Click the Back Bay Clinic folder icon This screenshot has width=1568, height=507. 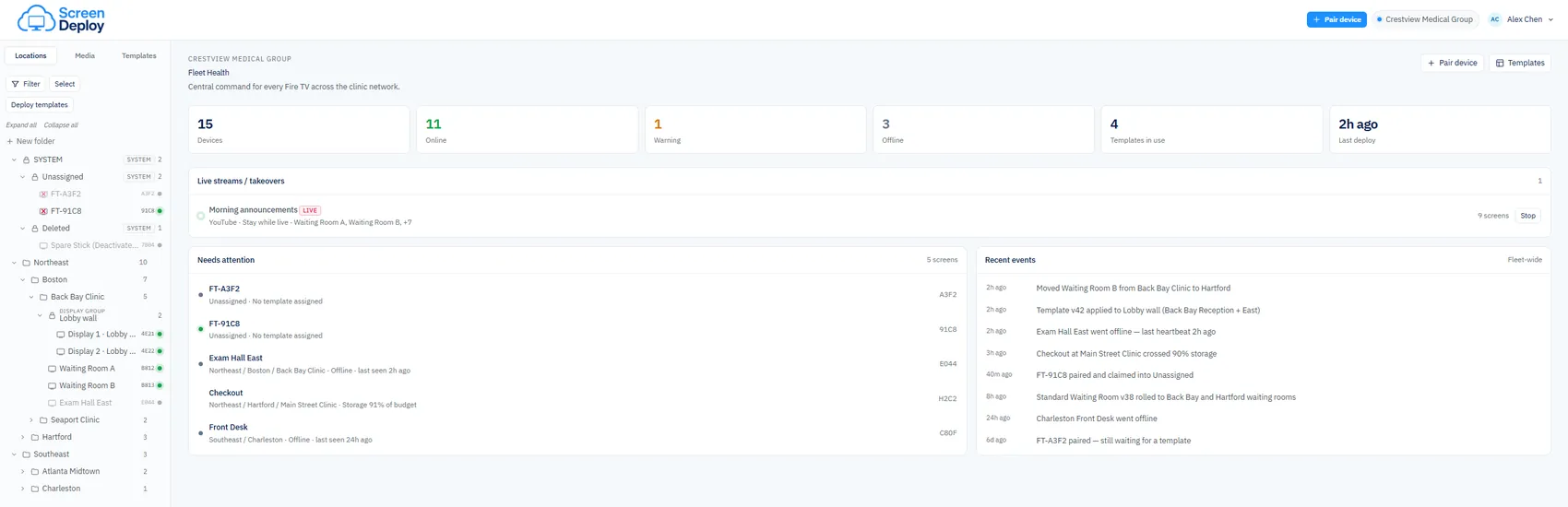[x=43, y=297]
